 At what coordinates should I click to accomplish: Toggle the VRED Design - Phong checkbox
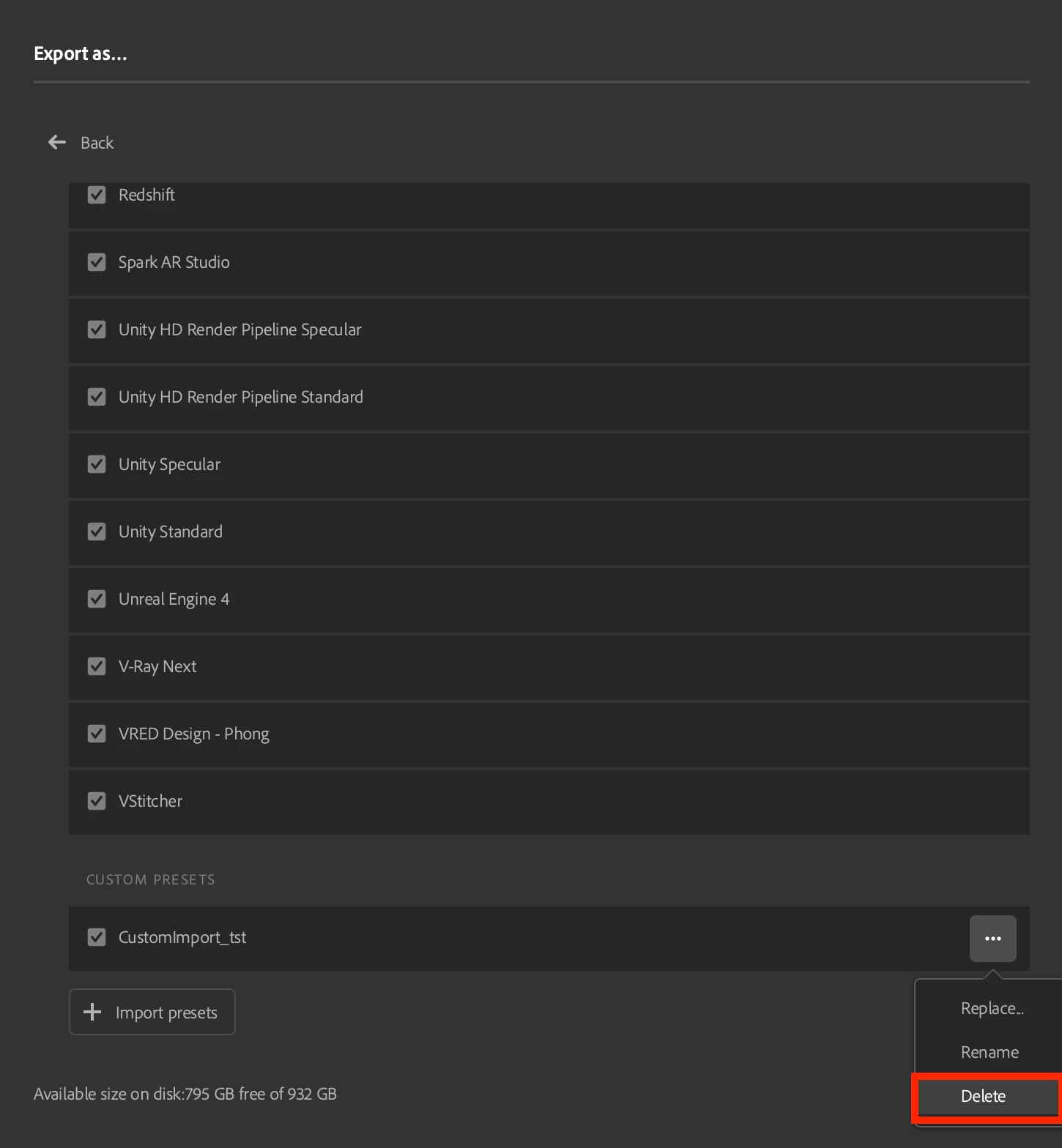[x=97, y=734]
